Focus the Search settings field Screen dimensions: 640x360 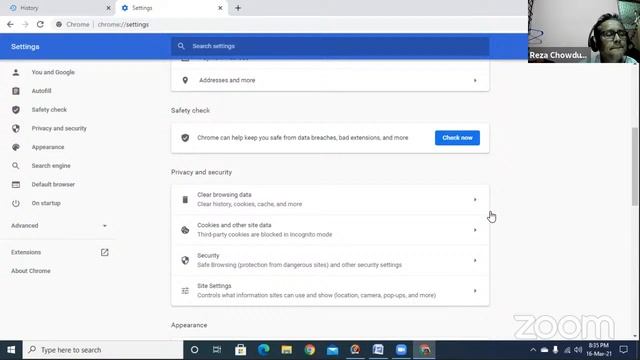330,46
